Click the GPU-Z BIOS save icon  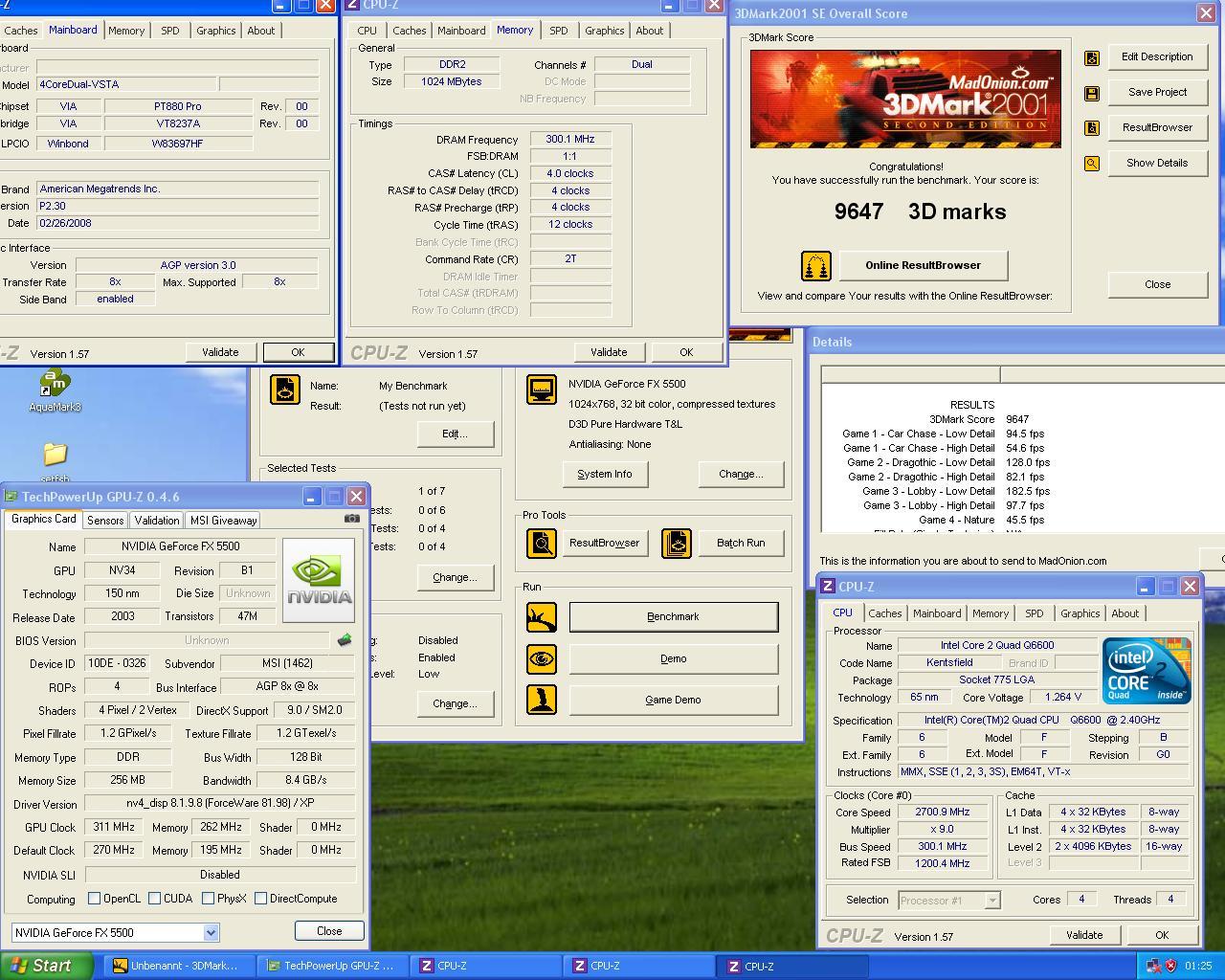(345, 640)
